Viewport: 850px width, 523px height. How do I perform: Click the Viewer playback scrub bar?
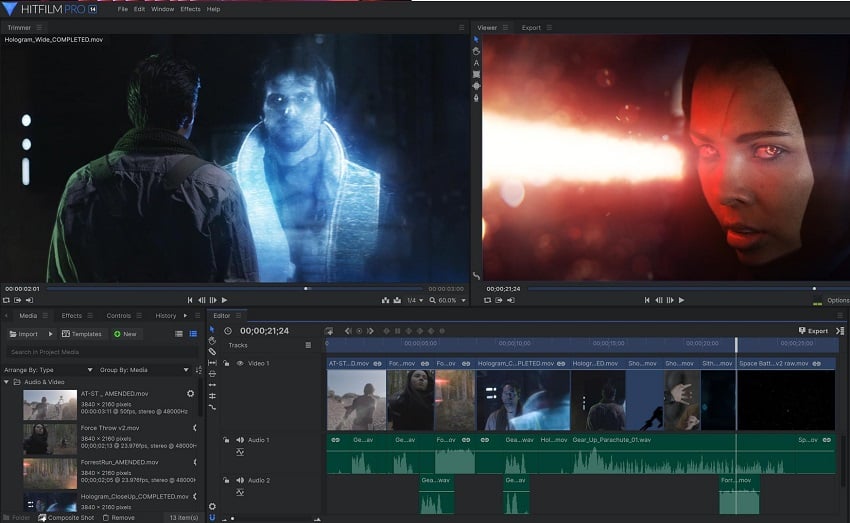tap(688, 289)
